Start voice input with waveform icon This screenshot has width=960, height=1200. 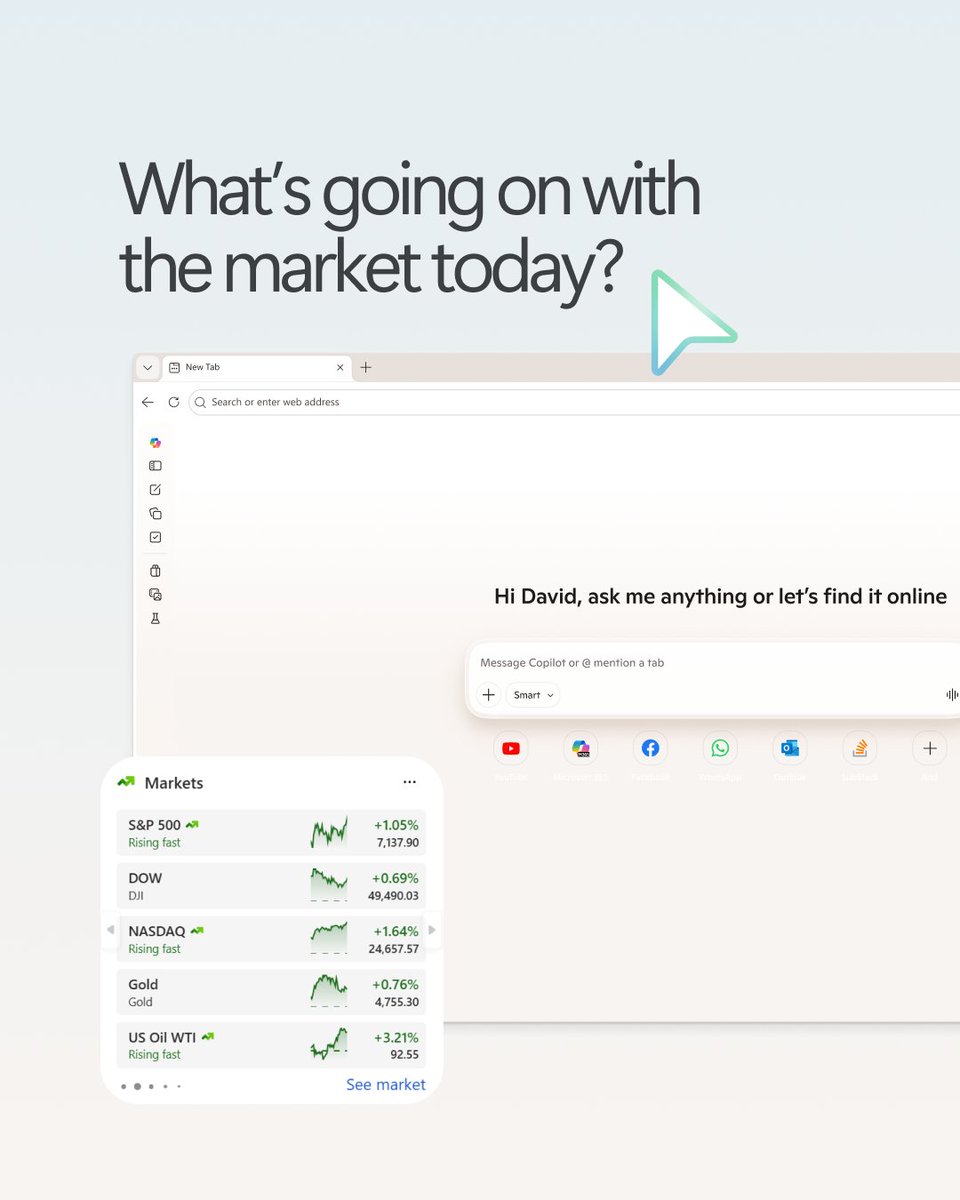click(952, 695)
